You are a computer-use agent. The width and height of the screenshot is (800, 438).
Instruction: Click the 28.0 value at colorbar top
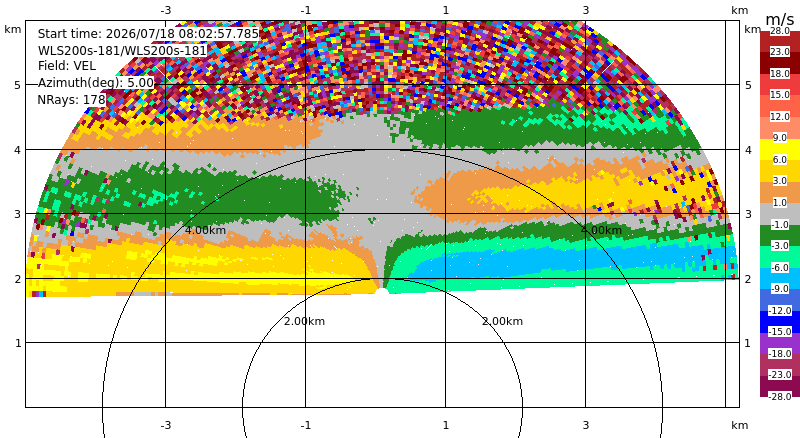click(x=780, y=31)
